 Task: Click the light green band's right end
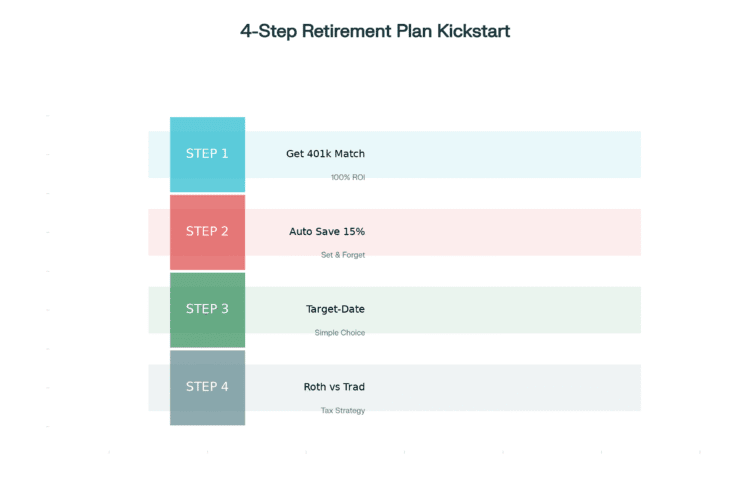click(630, 309)
